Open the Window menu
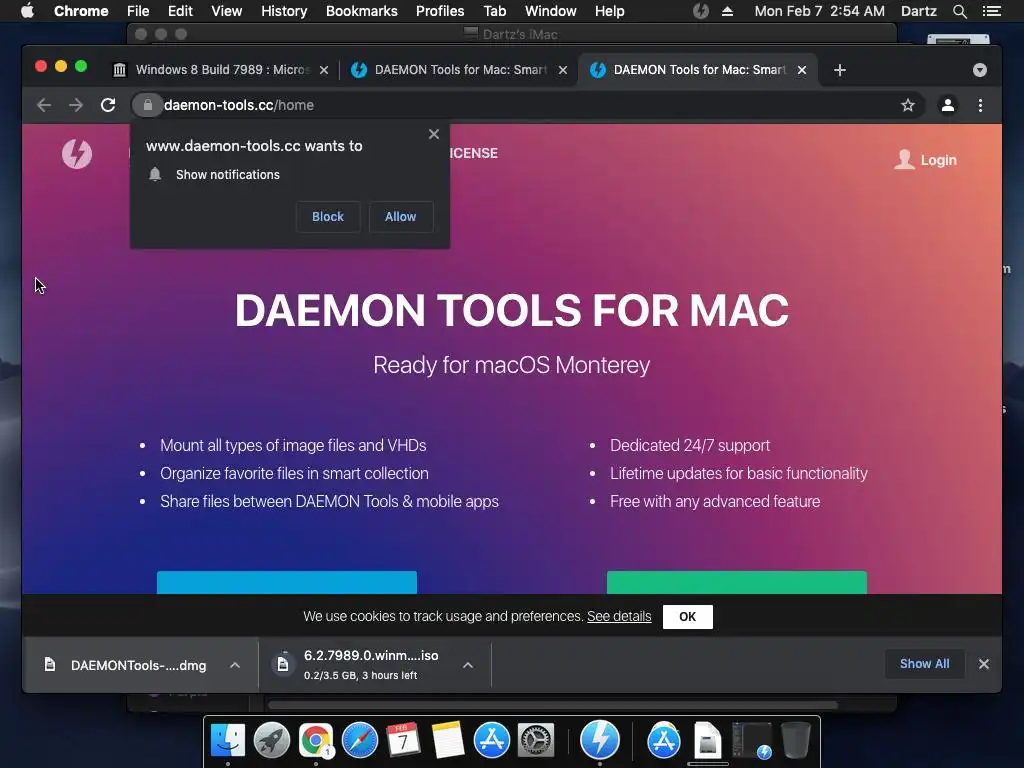The width and height of the screenshot is (1024, 768). click(551, 11)
